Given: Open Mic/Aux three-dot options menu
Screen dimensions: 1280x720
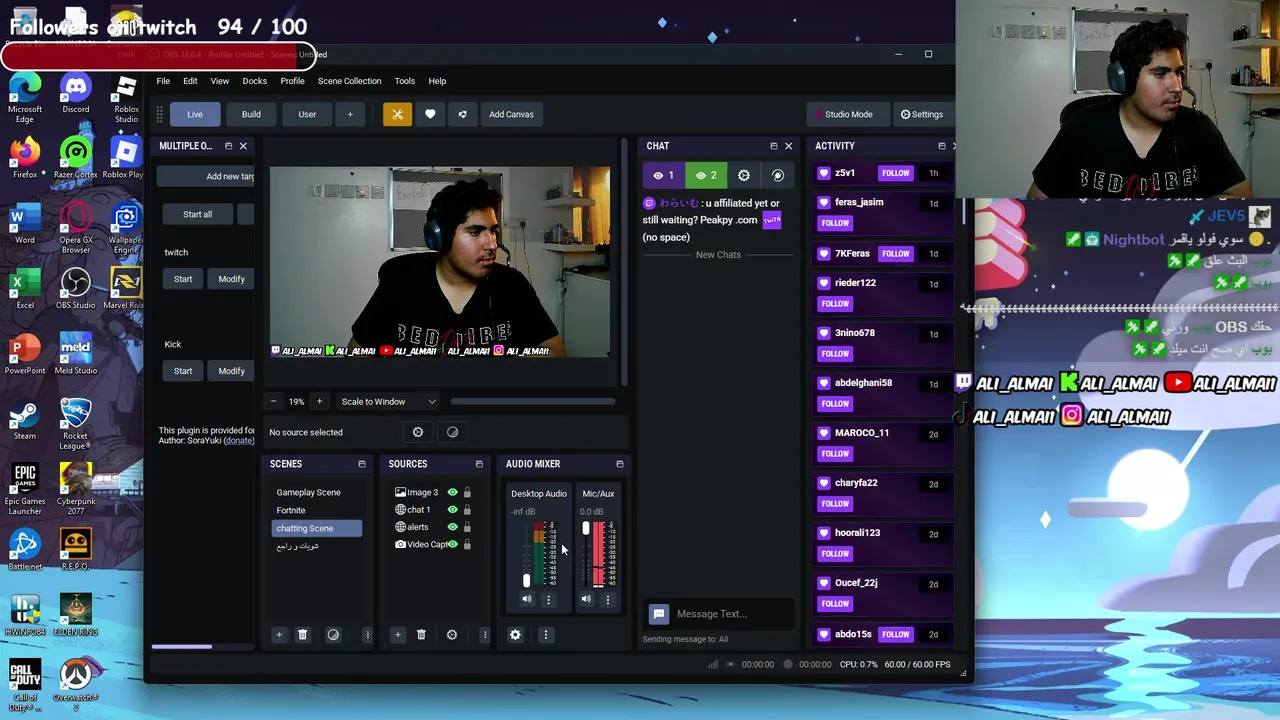Looking at the screenshot, I should point(608,600).
